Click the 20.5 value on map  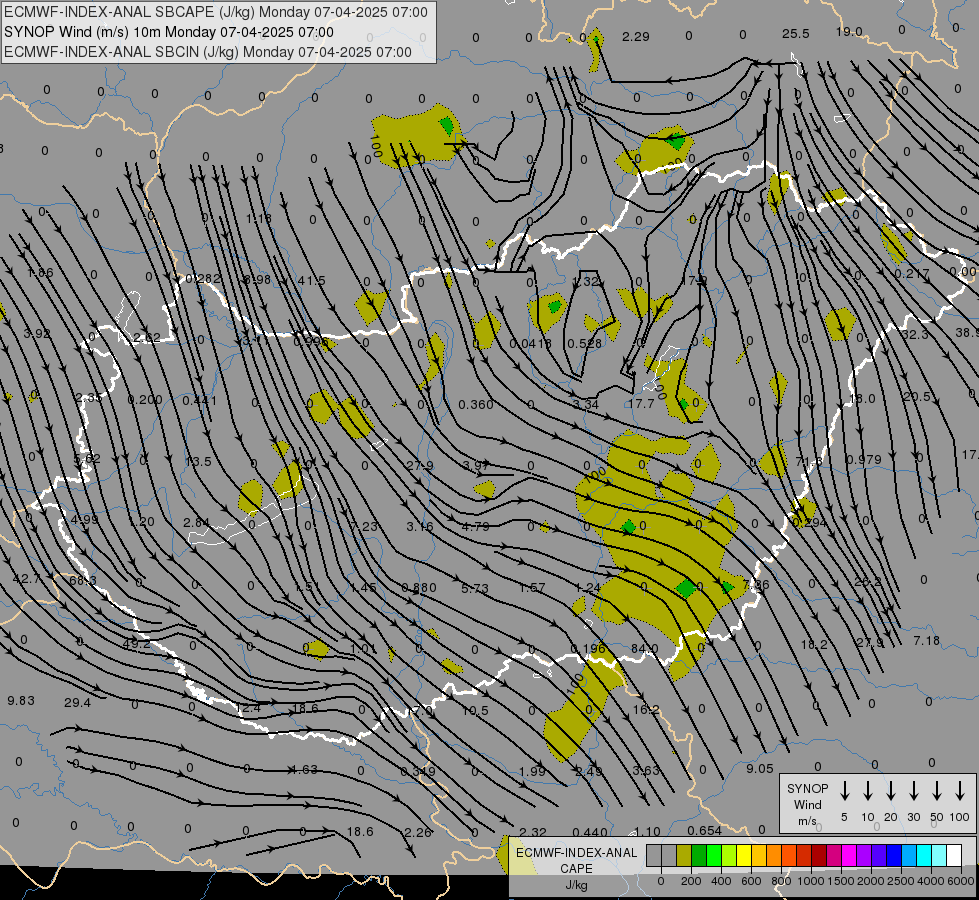(917, 397)
